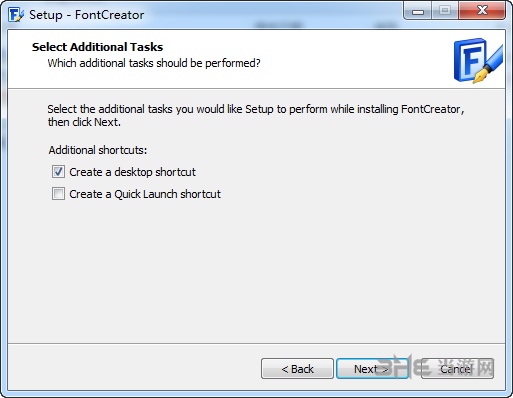Click the instruction text mentioning installing FontCreator
513x398 pixels.
[x=256, y=115]
